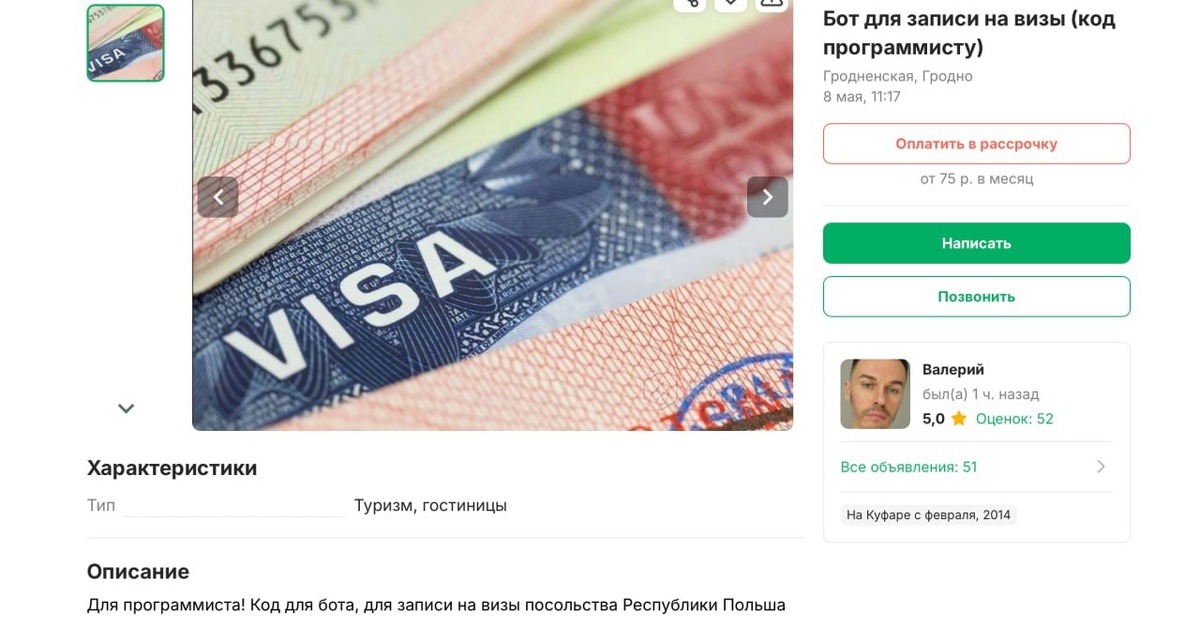Click the green 'Написать' button

[976, 243]
